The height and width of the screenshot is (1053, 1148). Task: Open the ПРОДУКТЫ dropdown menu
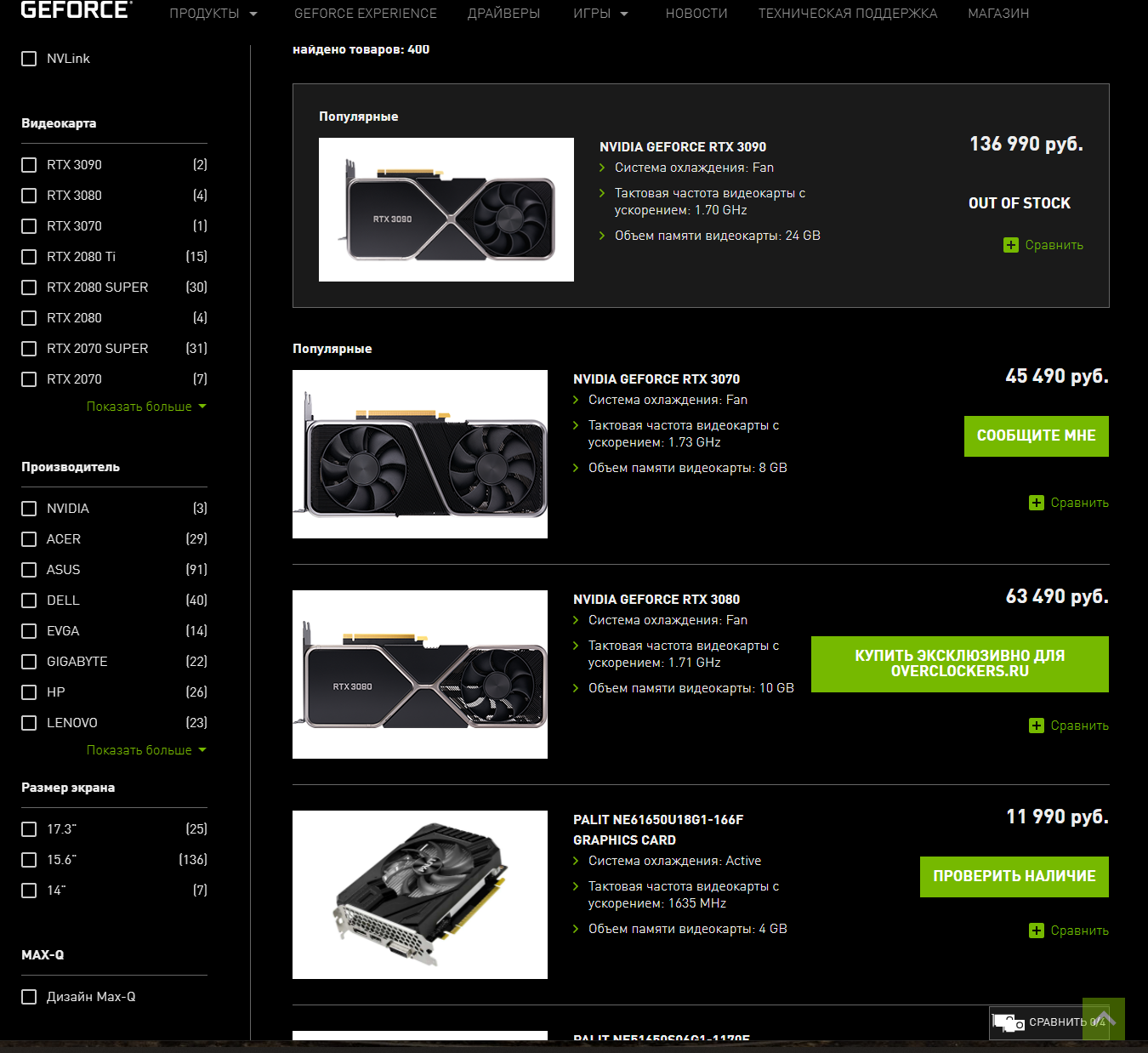point(213,14)
